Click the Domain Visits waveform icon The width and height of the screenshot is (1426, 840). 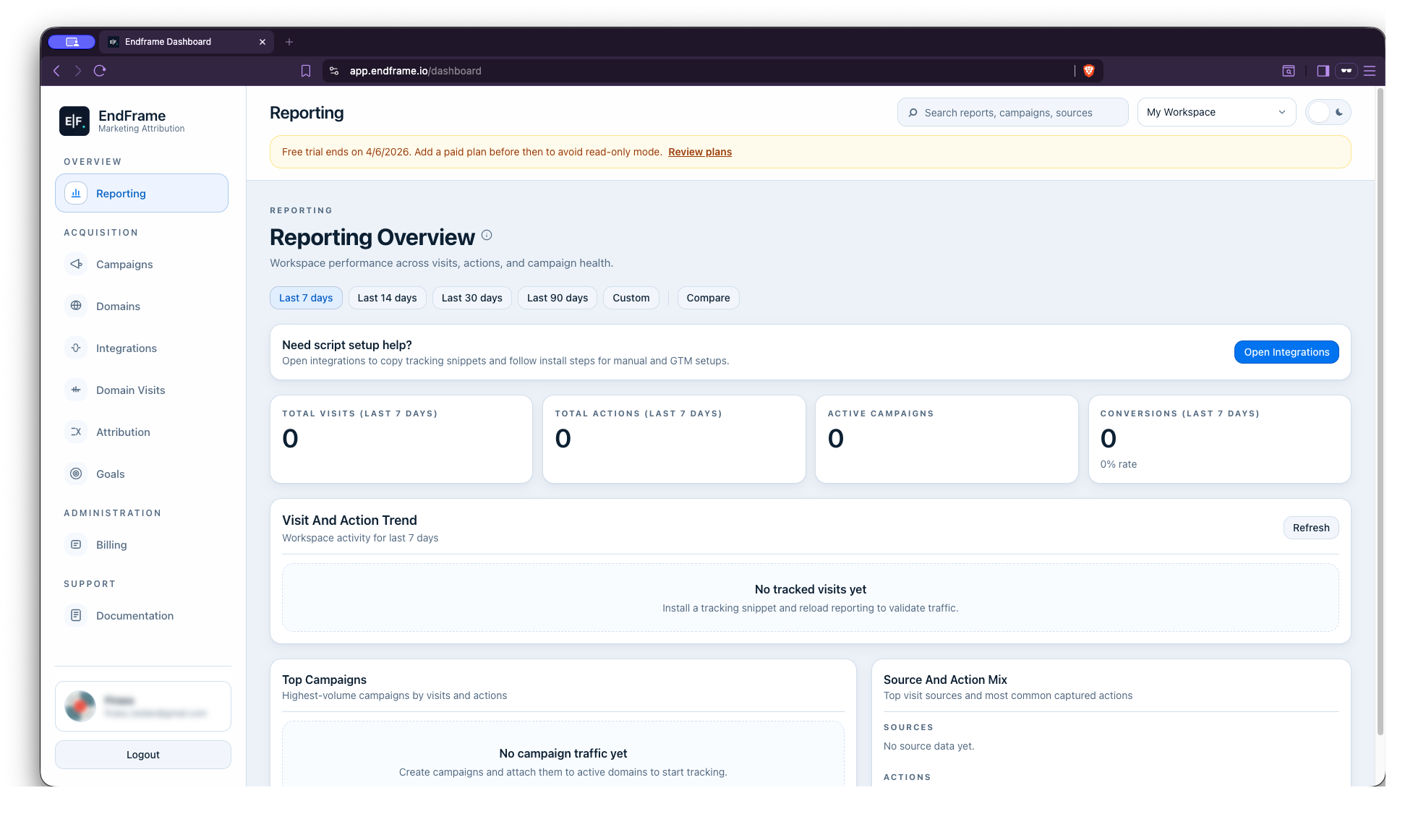76,390
